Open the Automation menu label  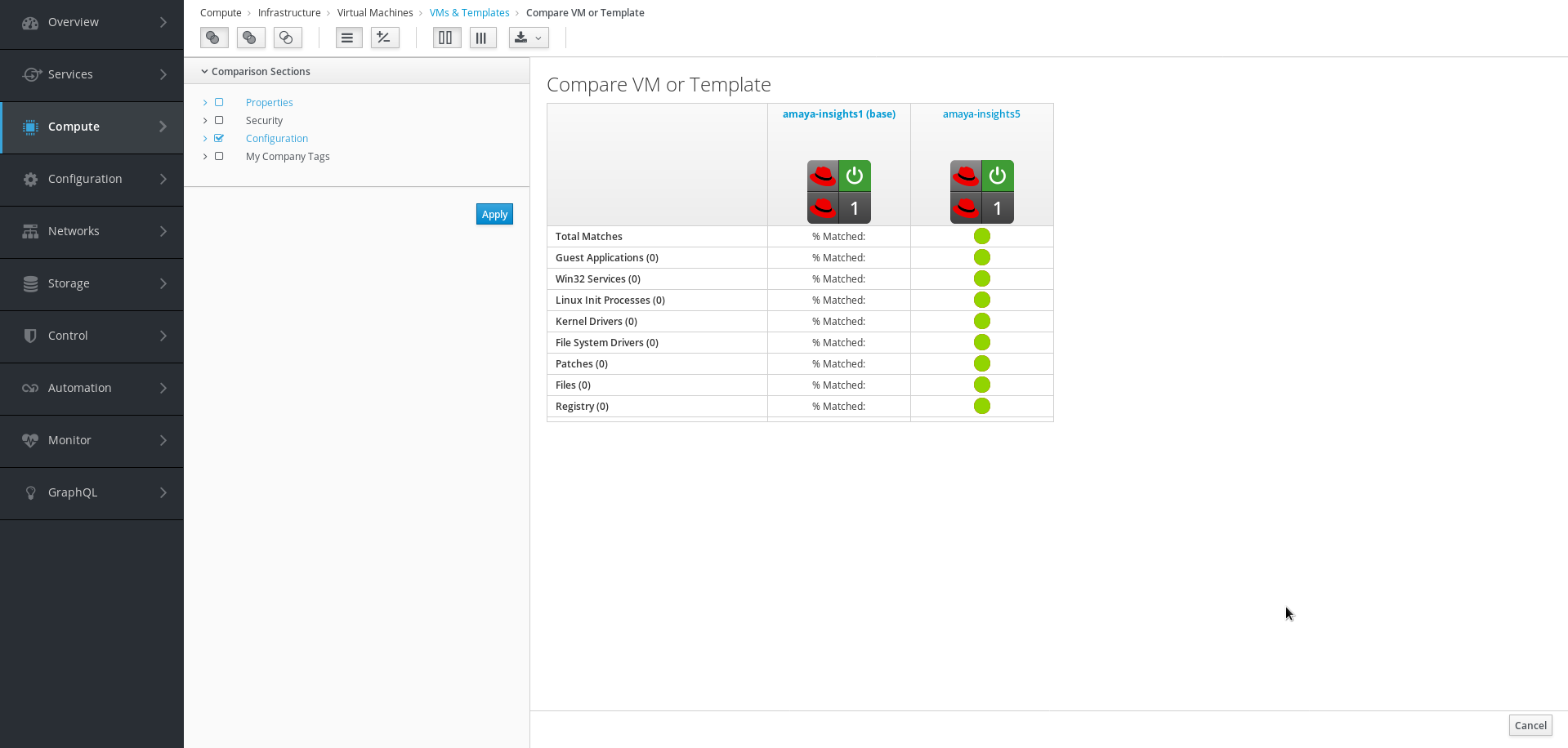pyautogui.click(x=79, y=388)
